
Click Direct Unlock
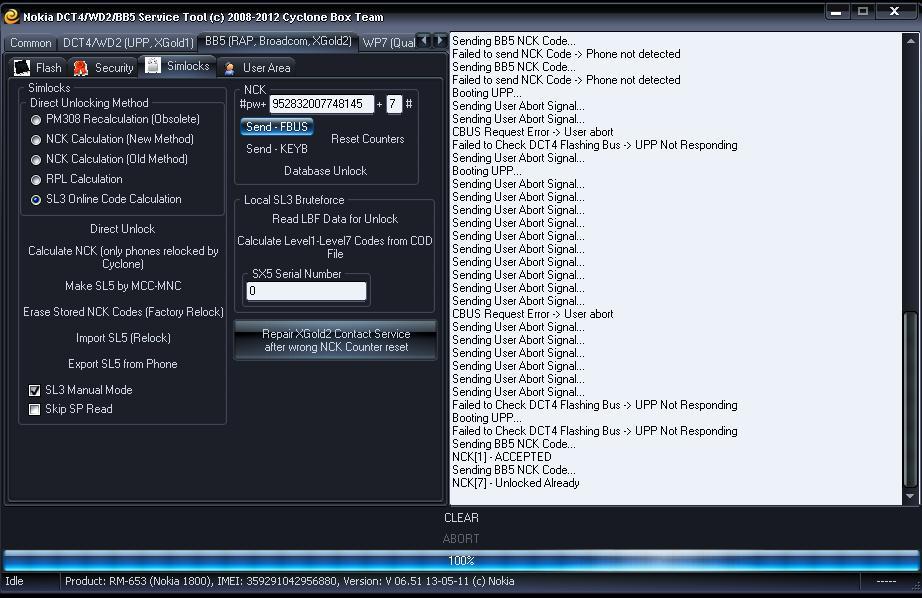[x=122, y=229]
